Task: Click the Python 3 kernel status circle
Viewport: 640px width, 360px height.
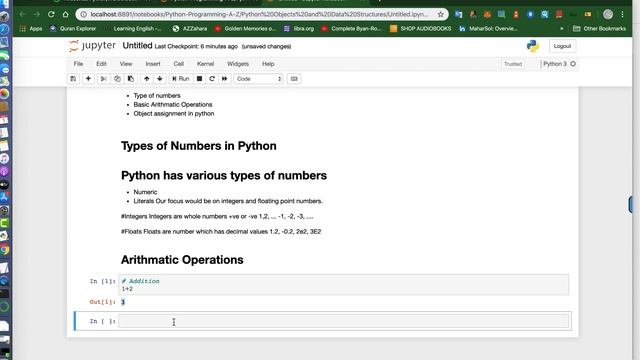Action: (x=573, y=64)
